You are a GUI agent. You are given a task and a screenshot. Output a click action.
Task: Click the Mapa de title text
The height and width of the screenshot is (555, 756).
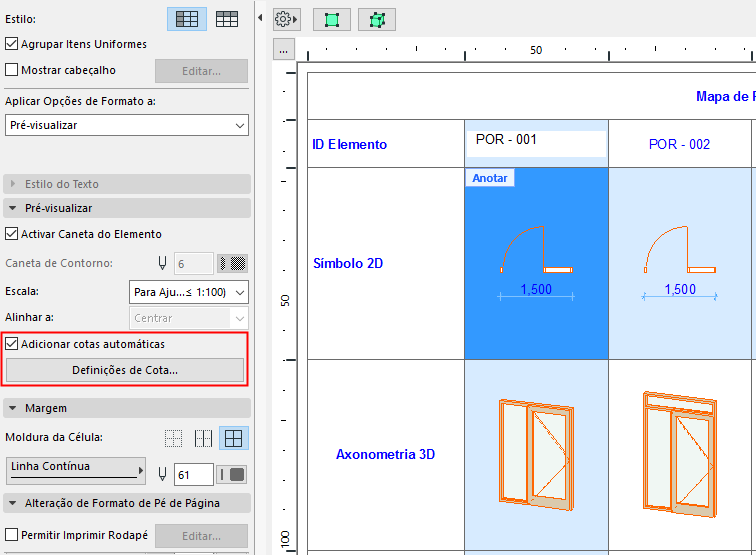pyautogui.click(x=725, y=96)
